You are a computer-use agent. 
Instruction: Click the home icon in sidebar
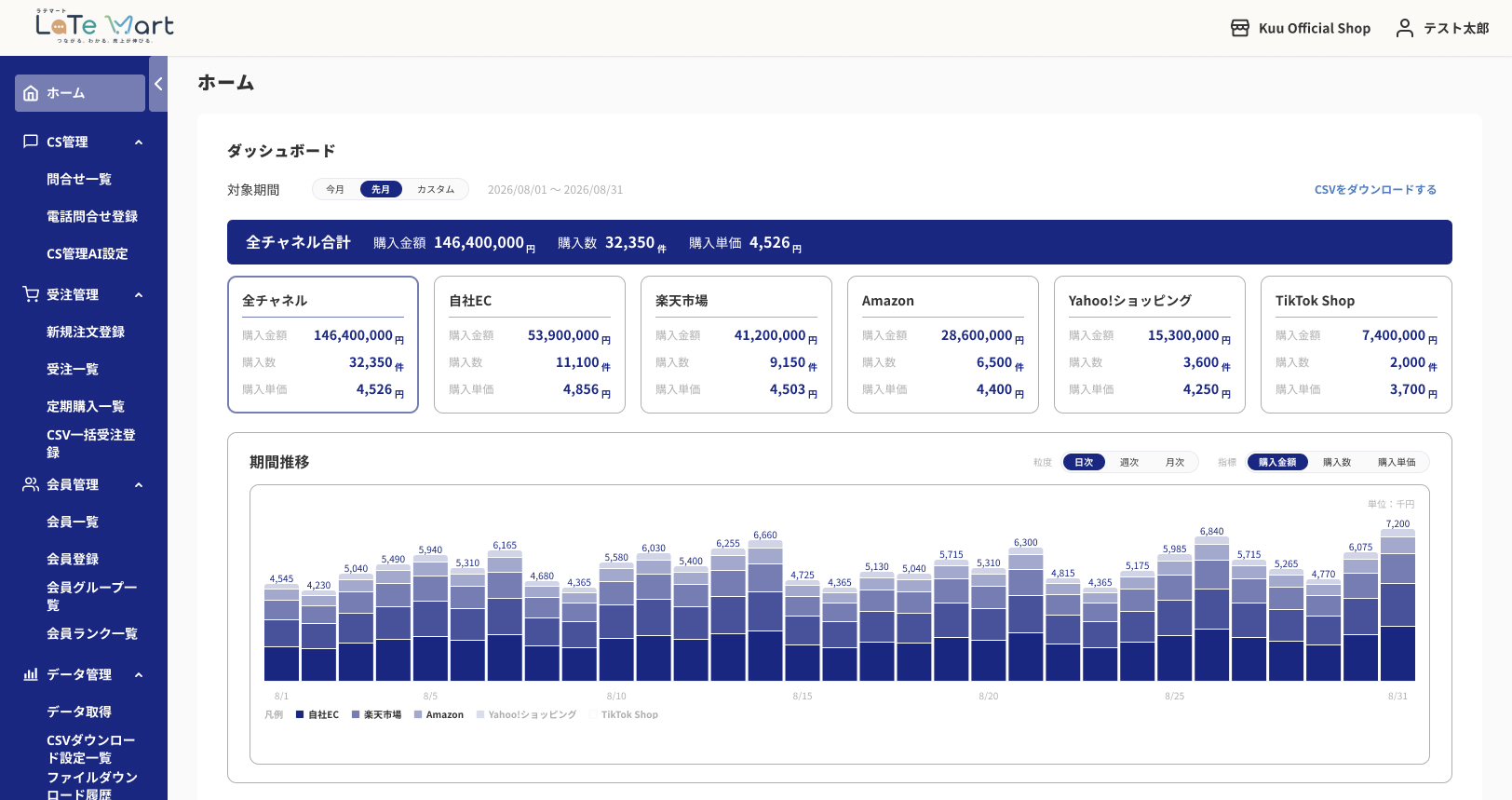[x=31, y=93]
